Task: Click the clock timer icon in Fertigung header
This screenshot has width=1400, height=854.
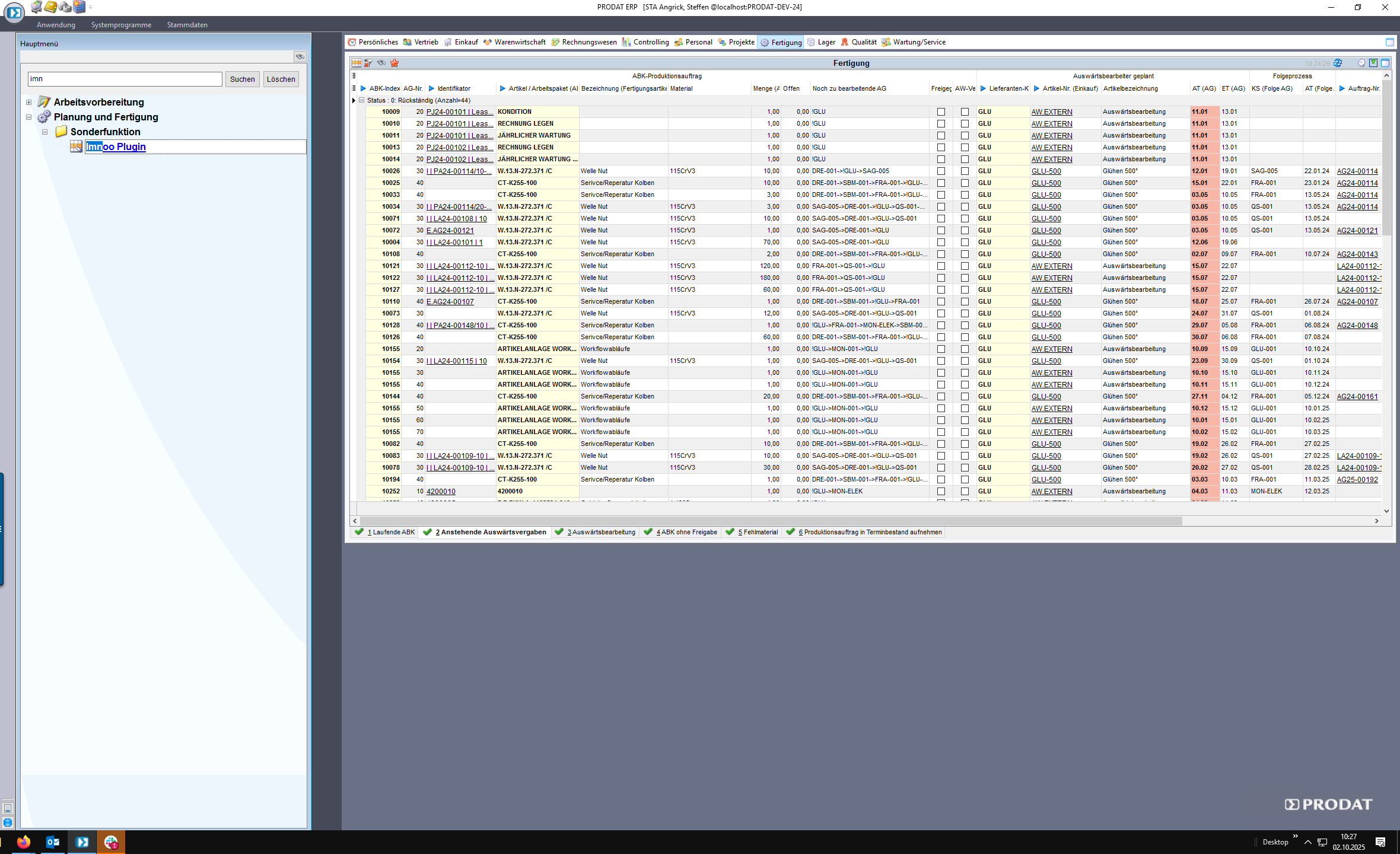Action: [x=1361, y=63]
